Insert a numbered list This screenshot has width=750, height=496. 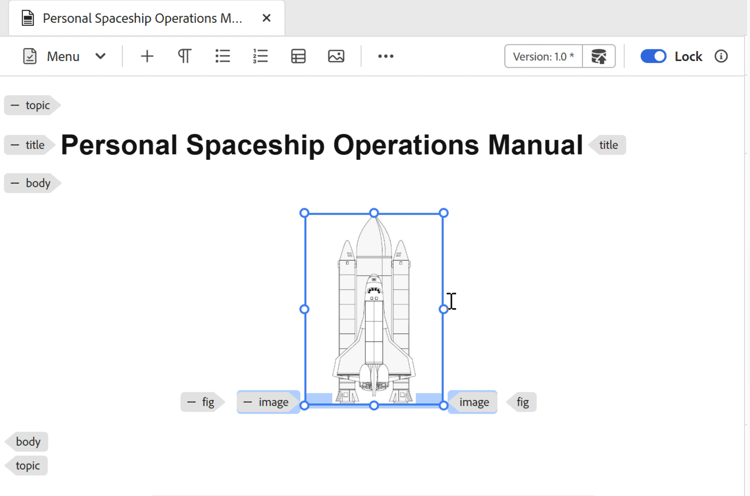point(260,56)
